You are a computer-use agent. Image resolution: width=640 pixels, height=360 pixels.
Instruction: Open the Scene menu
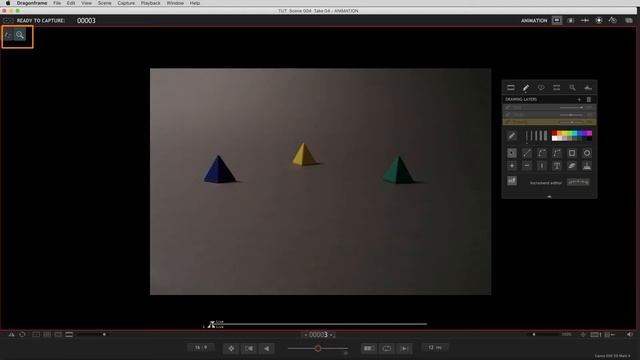(x=104, y=3)
